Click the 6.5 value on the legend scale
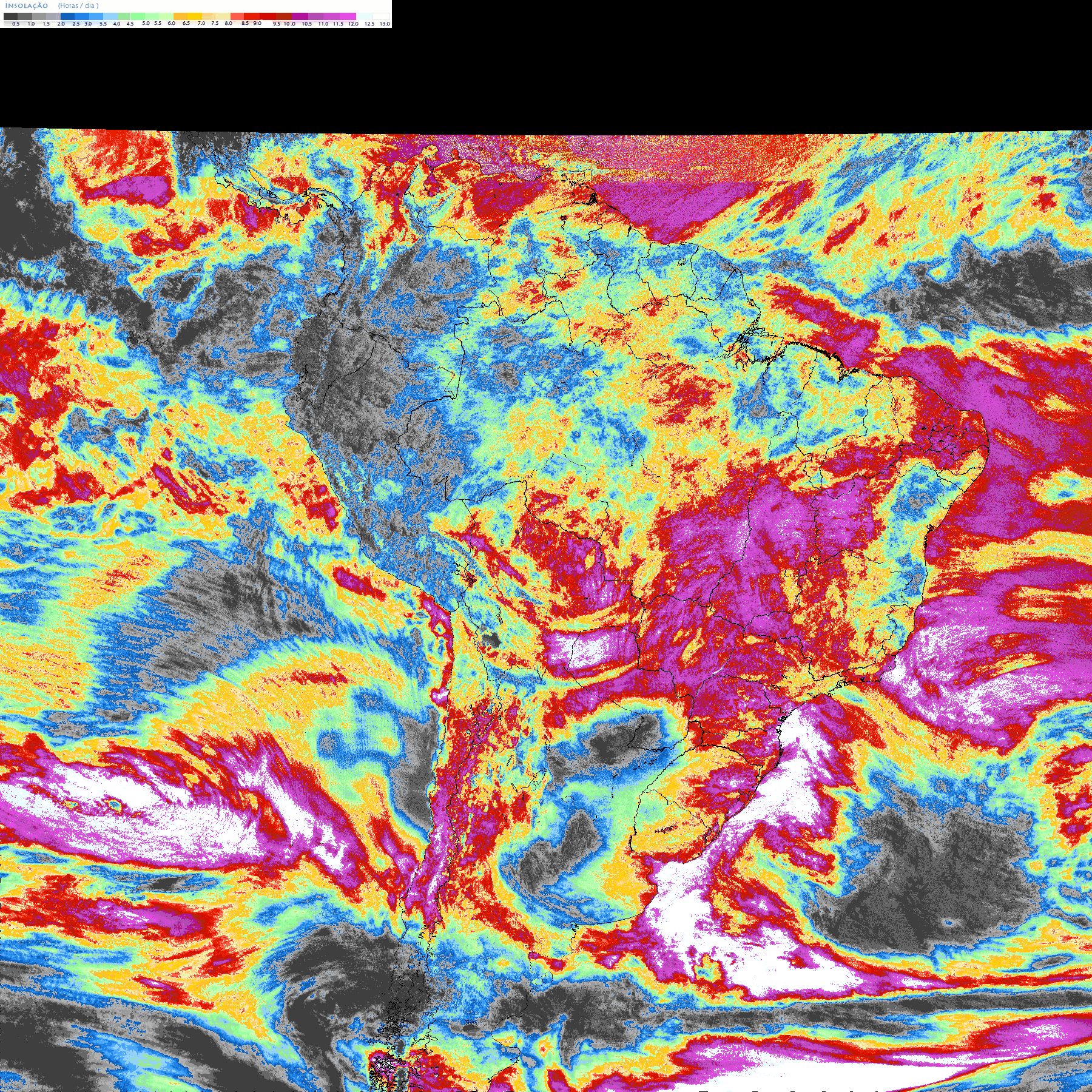The image size is (1092, 1092). [186, 23]
